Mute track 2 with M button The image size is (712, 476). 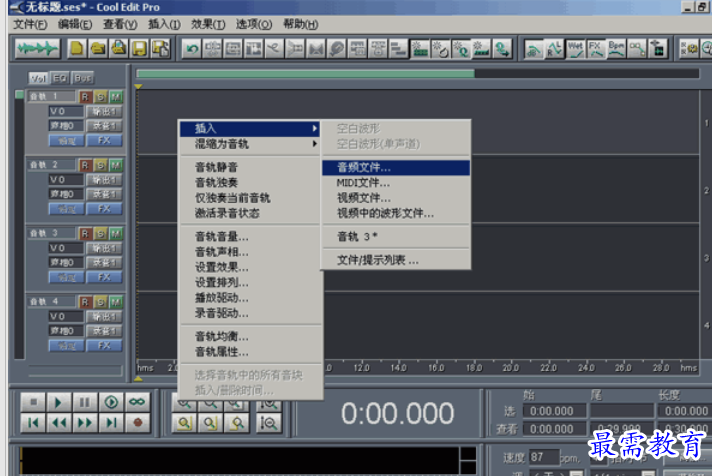(116, 165)
